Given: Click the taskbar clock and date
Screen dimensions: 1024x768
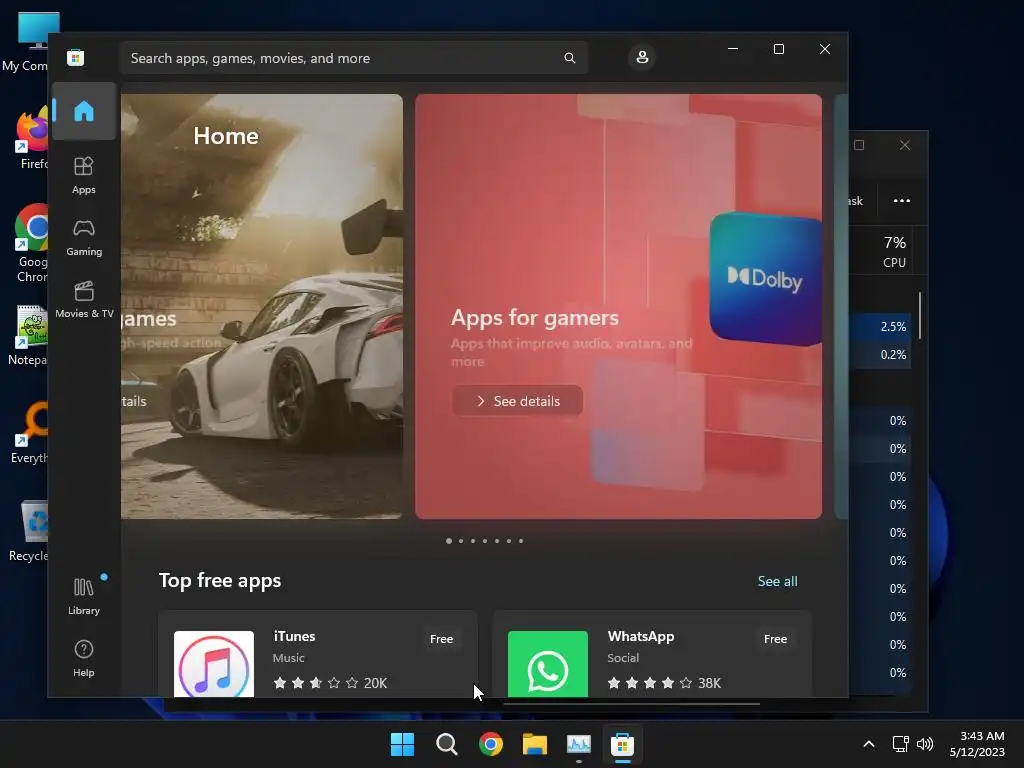Looking at the screenshot, I should coord(977,744).
